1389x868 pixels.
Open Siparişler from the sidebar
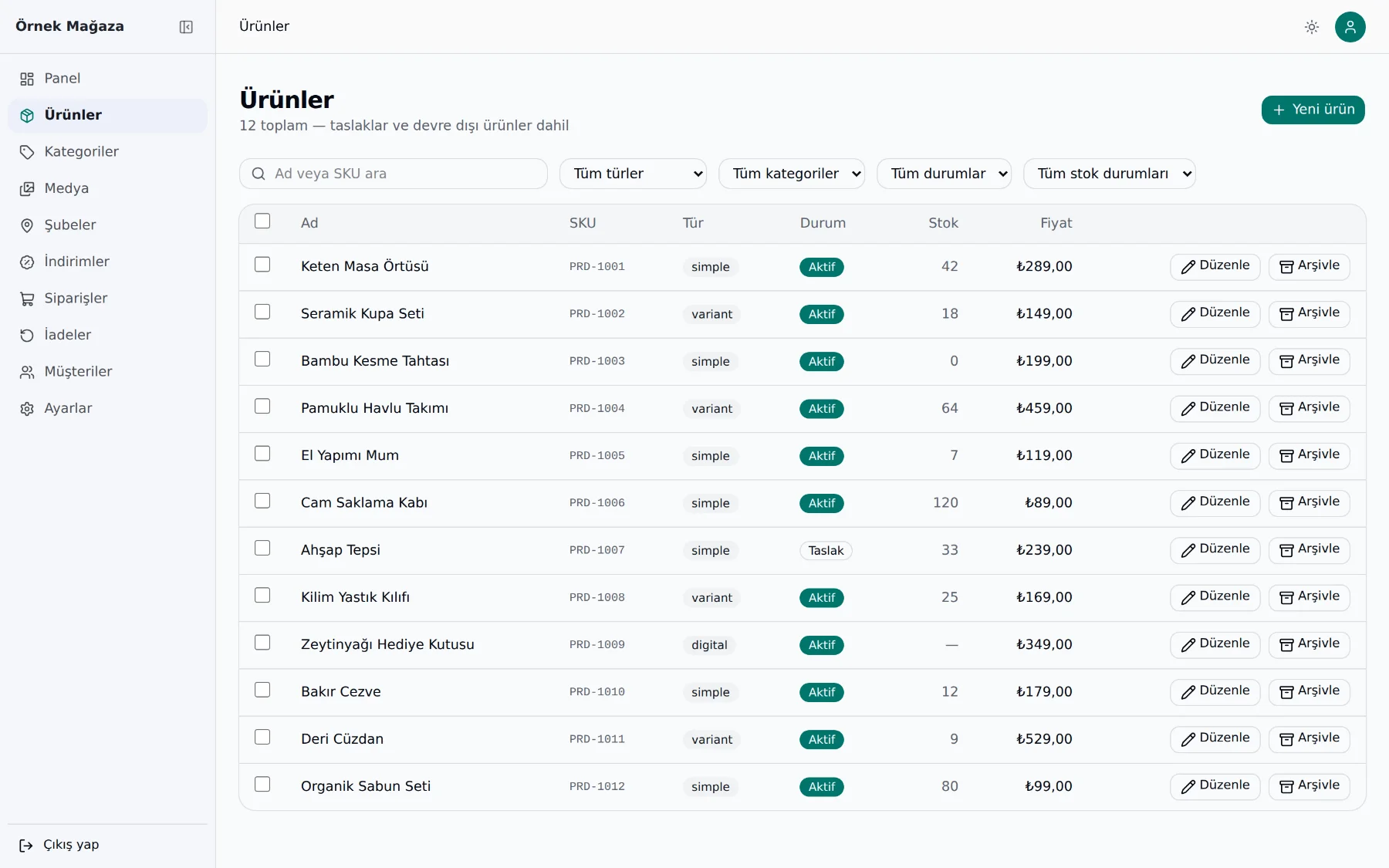tap(107, 299)
